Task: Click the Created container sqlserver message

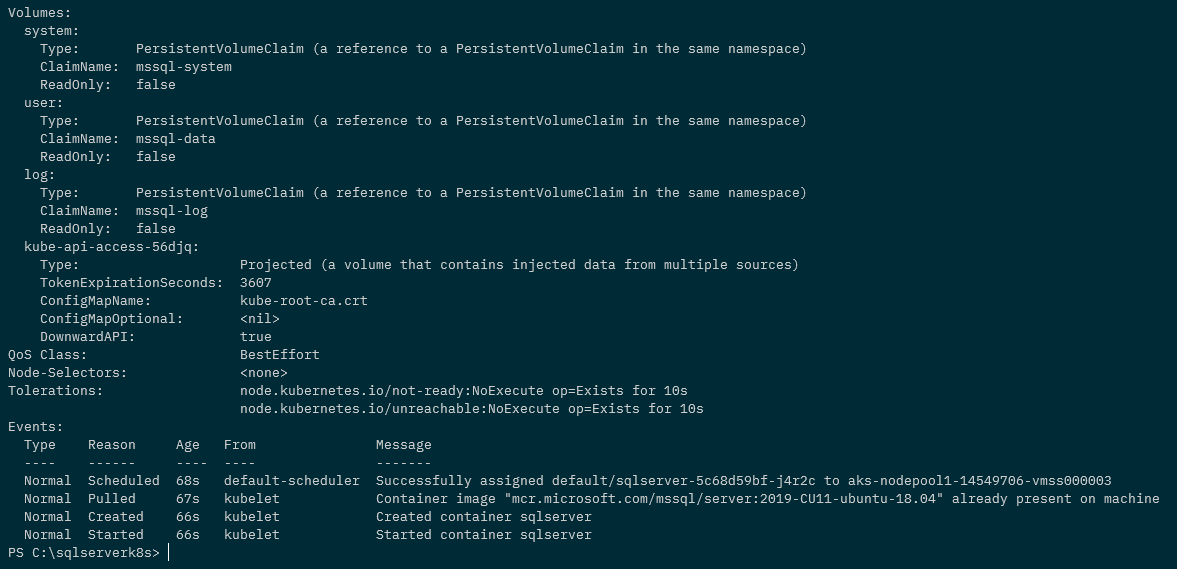Action: point(483,517)
